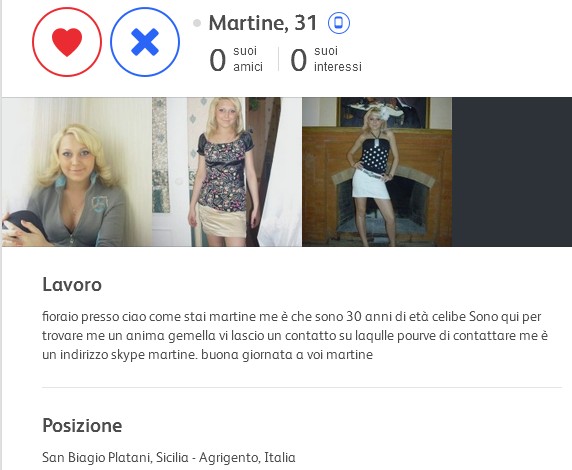The height and width of the screenshot is (470, 572).
Task: Click the zero beside interests label
Action: coord(298,60)
